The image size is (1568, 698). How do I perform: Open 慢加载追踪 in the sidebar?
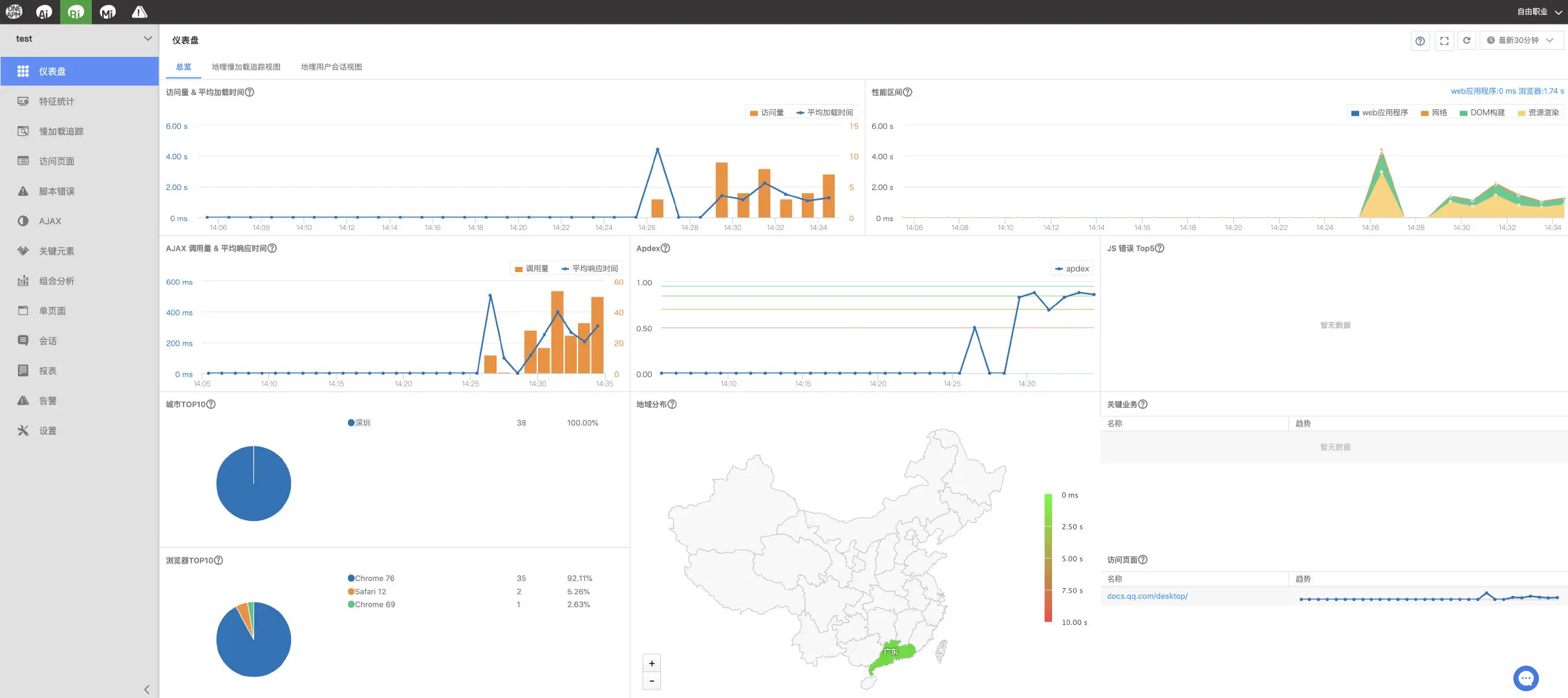(61, 131)
